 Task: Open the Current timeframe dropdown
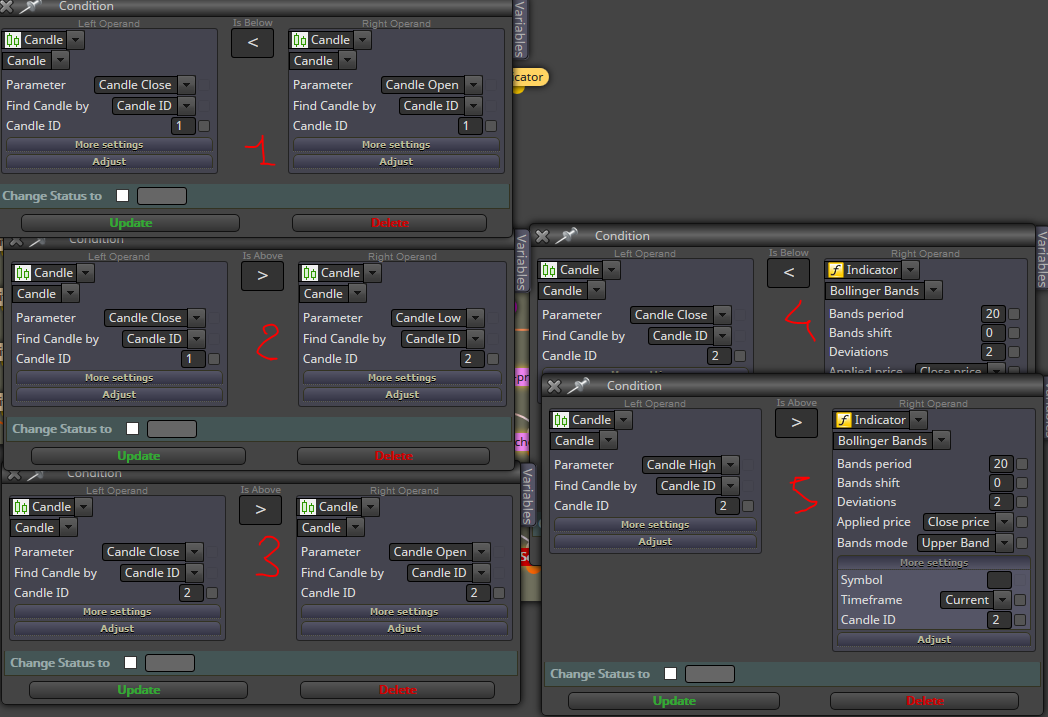pyautogui.click(x=1002, y=599)
